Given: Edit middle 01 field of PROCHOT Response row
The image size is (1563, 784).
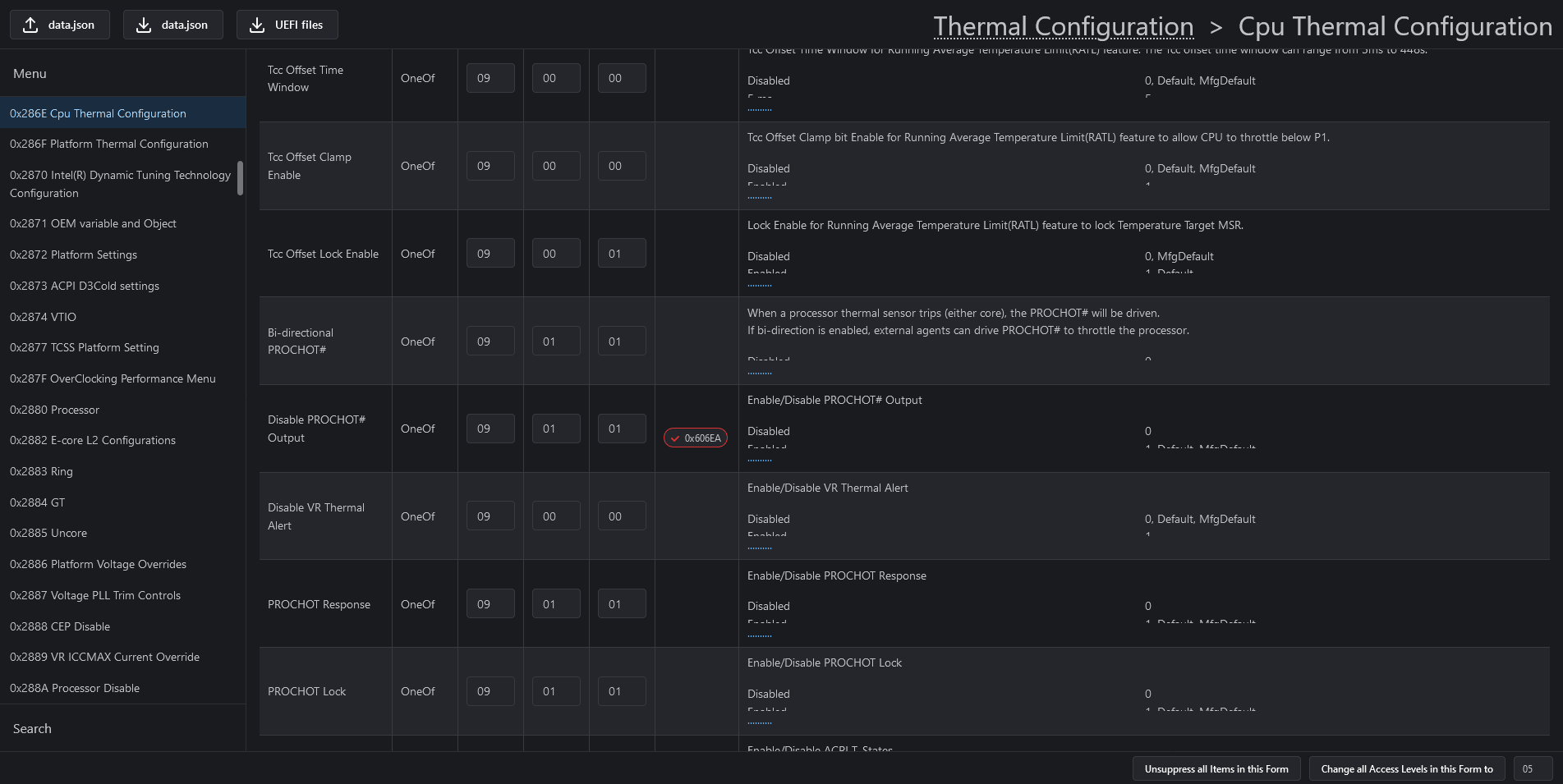Looking at the screenshot, I should 556,604.
